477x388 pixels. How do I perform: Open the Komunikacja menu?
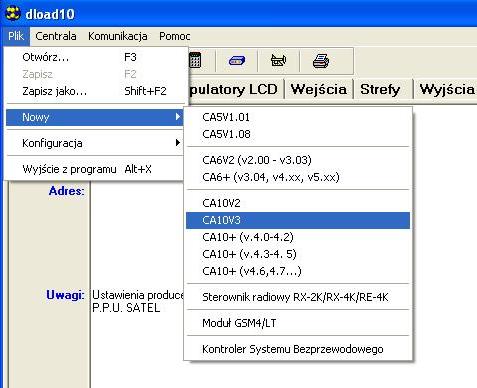(x=118, y=36)
